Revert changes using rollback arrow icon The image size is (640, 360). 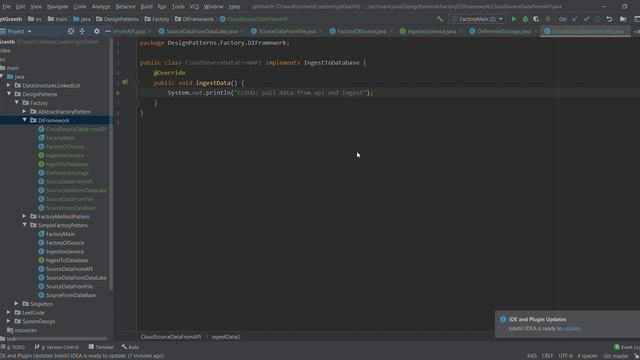tap(609, 19)
